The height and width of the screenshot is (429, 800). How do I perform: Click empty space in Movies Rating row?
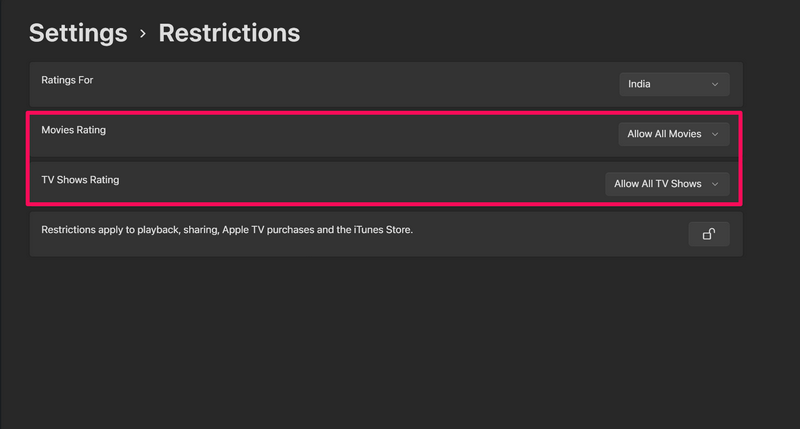[x=350, y=134]
